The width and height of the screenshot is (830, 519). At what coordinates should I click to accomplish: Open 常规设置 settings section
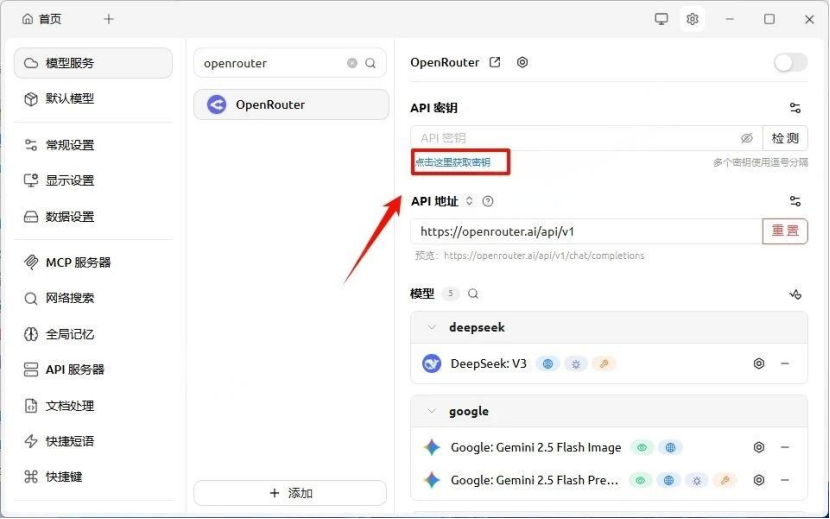click(x=93, y=145)
